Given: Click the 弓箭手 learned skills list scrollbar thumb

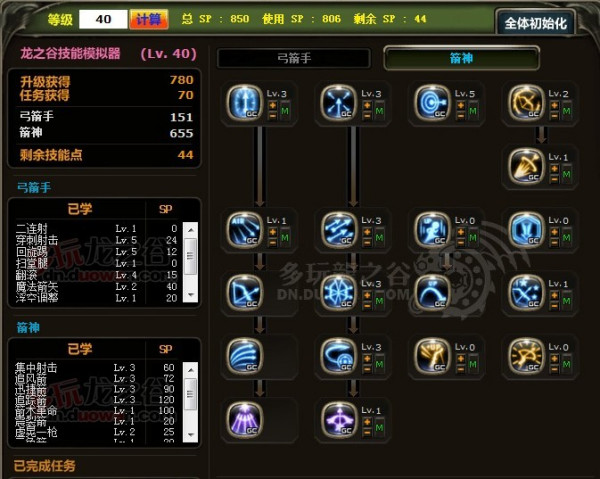Looking at the screenshot, I should 190,256.
